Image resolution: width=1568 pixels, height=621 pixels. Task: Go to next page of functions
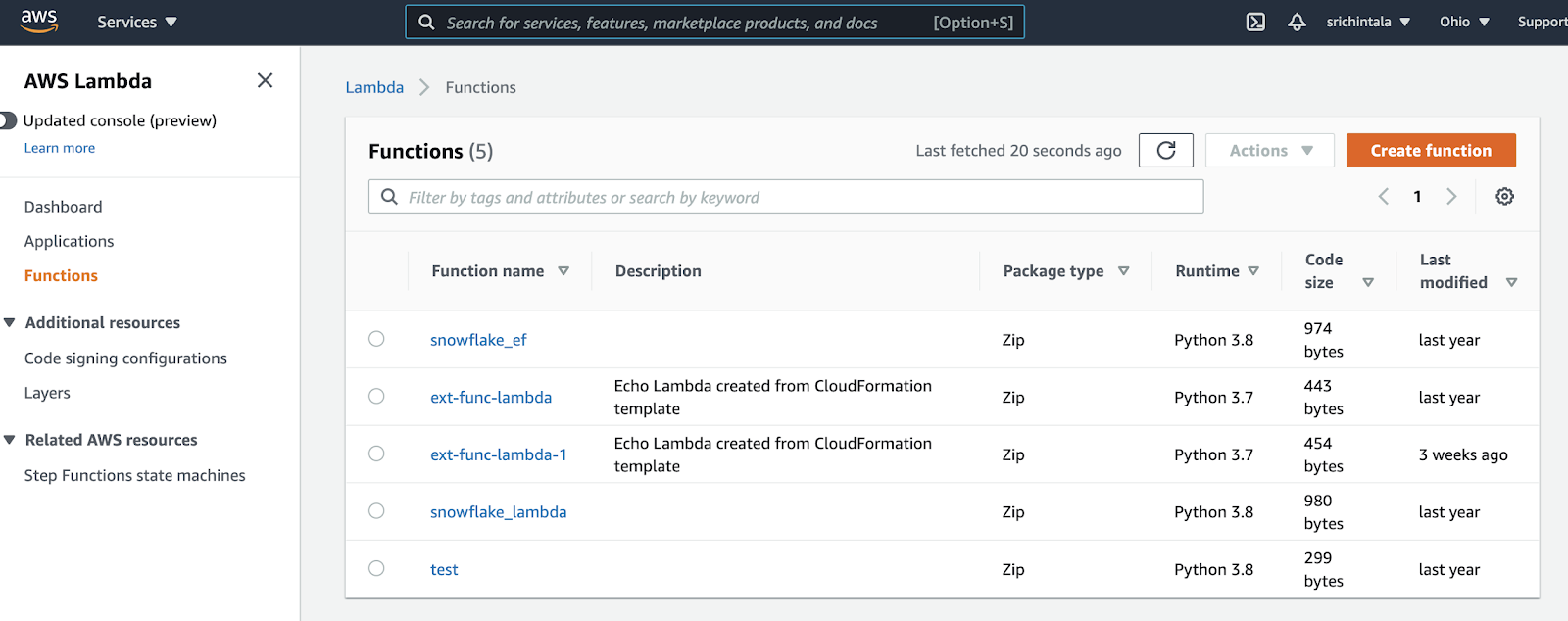pos(1451,197)
